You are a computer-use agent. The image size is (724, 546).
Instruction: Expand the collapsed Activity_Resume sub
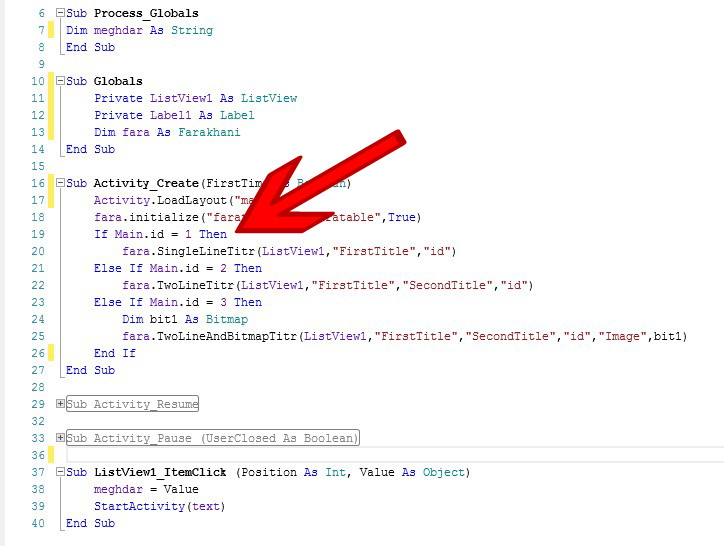(x=60, y=404)
